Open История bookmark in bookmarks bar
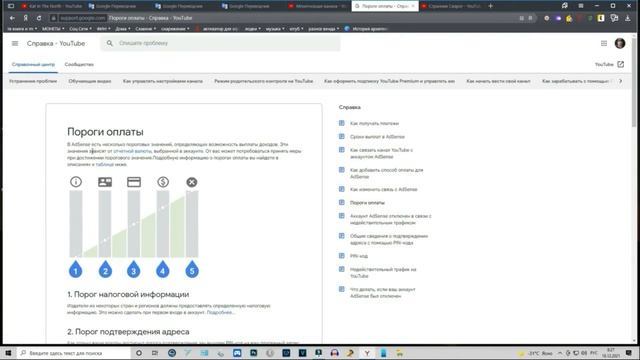 [366, 29]
